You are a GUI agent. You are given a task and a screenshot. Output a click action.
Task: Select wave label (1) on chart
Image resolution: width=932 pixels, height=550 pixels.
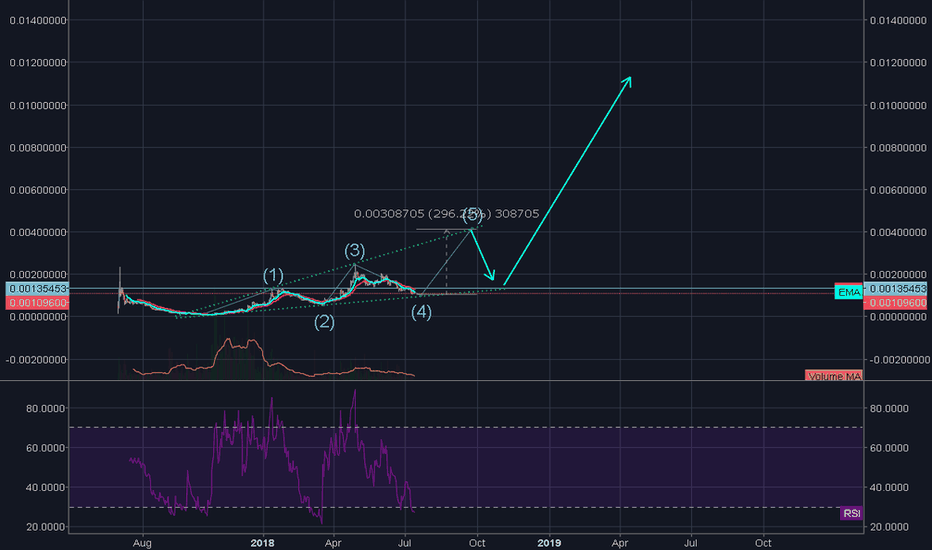click(x=273, y=275)
